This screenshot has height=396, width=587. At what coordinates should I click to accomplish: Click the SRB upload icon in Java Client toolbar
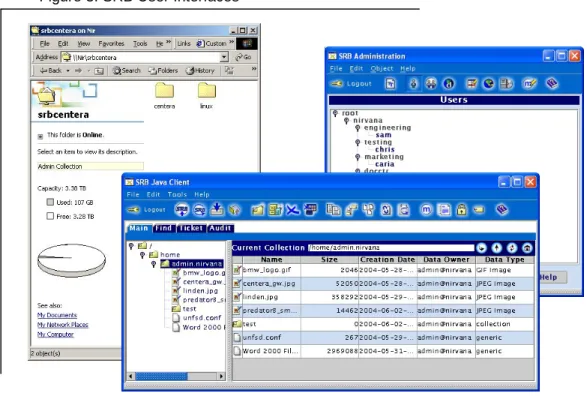click(x=182, y=210)
